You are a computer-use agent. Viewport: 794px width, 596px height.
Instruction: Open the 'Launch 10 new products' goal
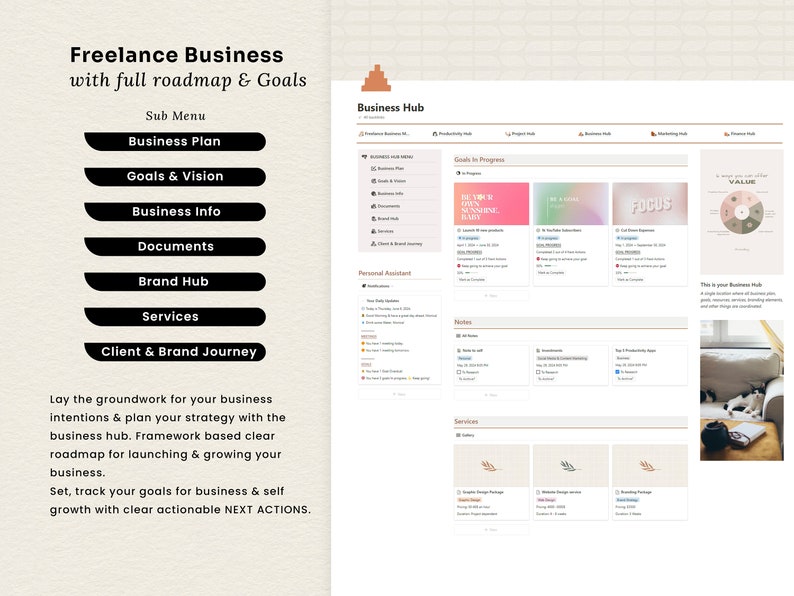point(481,230)
